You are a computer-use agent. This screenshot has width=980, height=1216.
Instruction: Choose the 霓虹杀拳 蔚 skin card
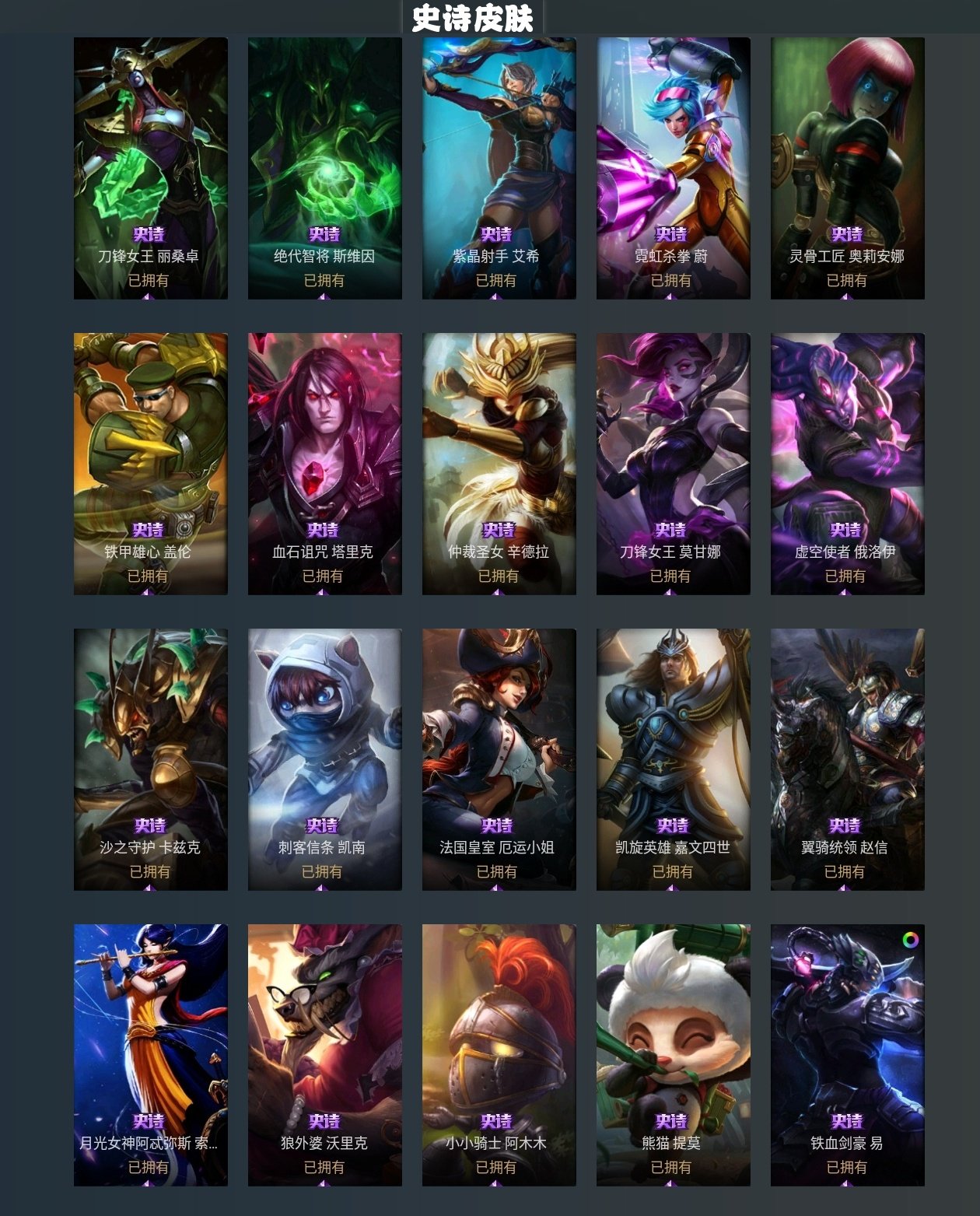pos(674,168)
